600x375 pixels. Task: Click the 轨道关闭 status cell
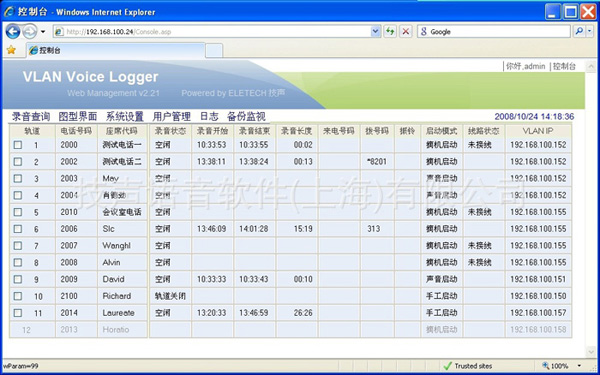tap(170, 296)
